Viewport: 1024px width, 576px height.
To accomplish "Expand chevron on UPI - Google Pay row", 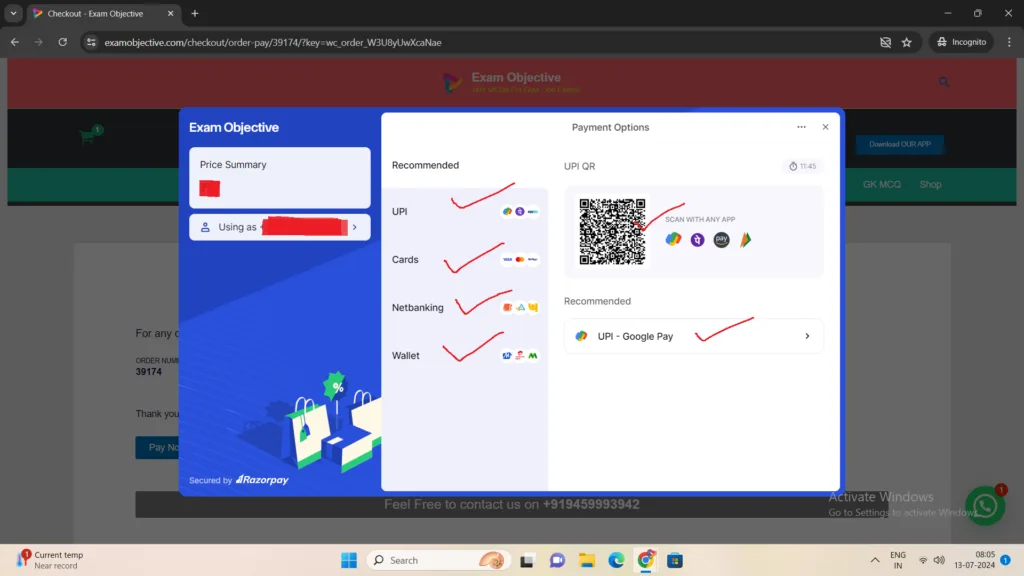I will click(x=807, y=336).
